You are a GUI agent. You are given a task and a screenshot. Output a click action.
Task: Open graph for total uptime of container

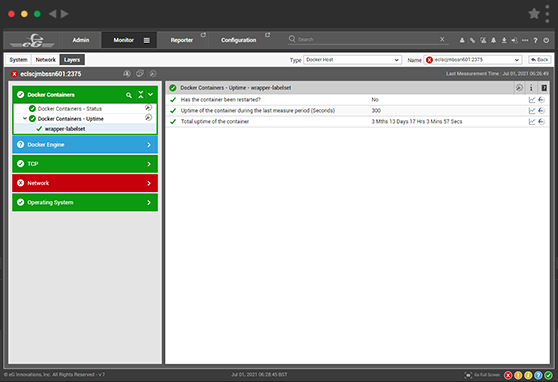pos(532,122)
